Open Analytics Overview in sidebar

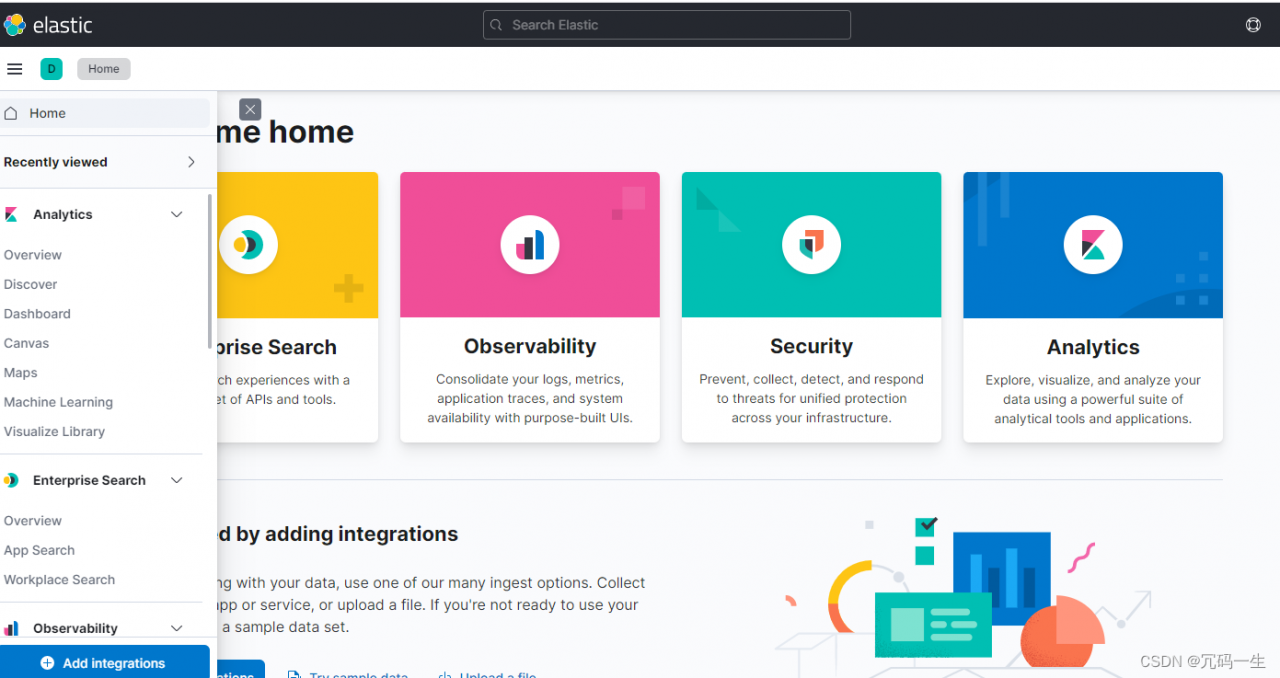[33, 255]
